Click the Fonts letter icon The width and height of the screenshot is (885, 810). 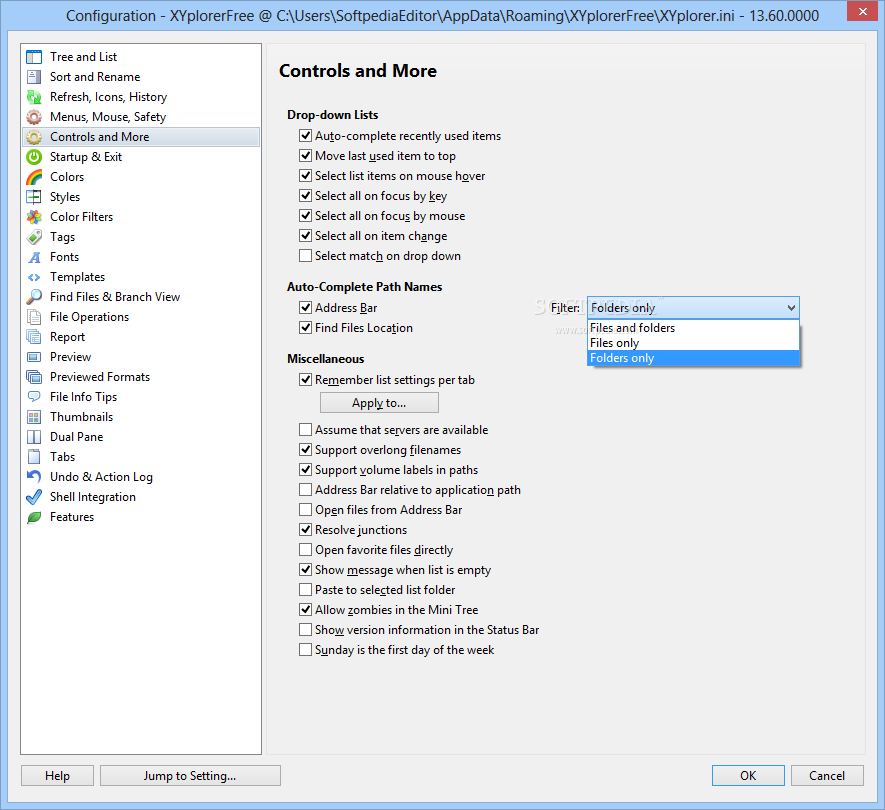[x=34, y=257]
